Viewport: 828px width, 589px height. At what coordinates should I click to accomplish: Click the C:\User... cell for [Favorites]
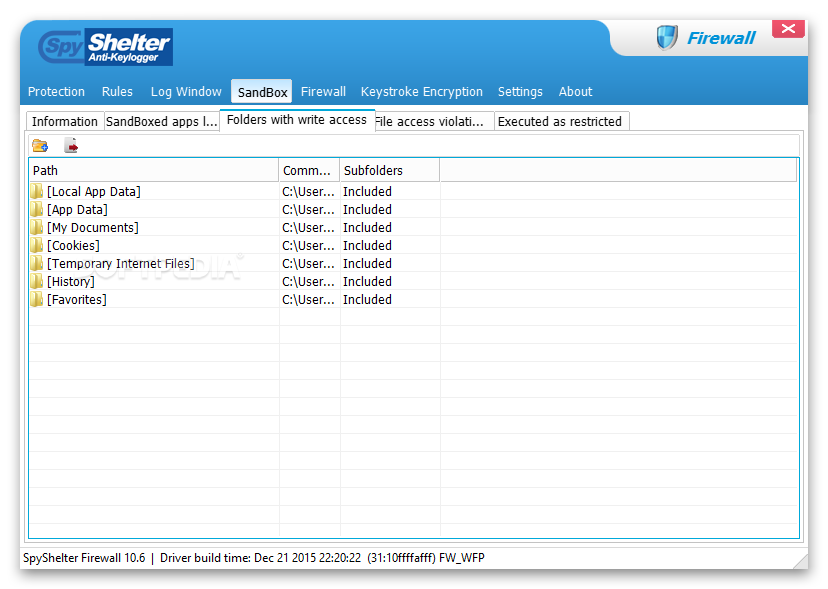[308, 299]
